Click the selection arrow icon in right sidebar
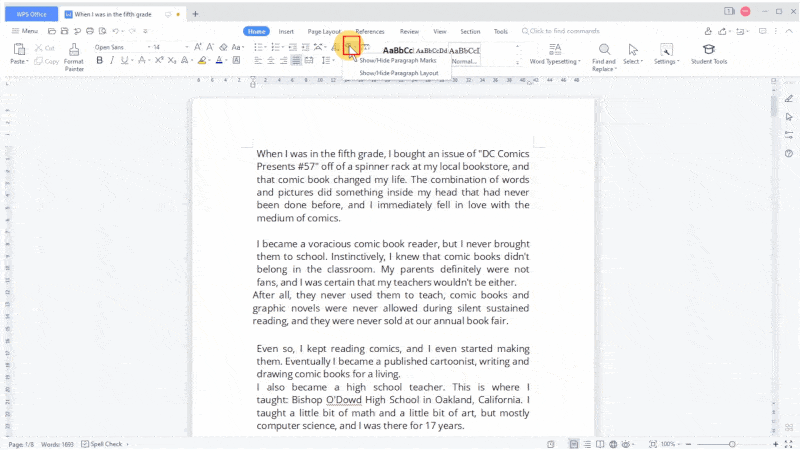This screenshot has height=450, width=800. pos(789,117)
